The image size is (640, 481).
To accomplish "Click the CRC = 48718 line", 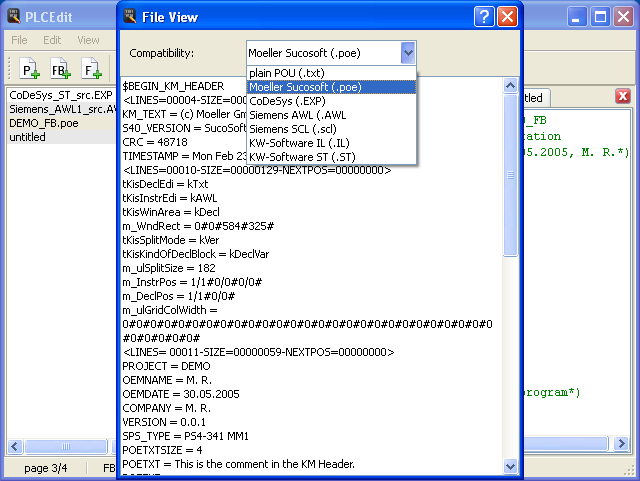I will [x=155, y=142].
